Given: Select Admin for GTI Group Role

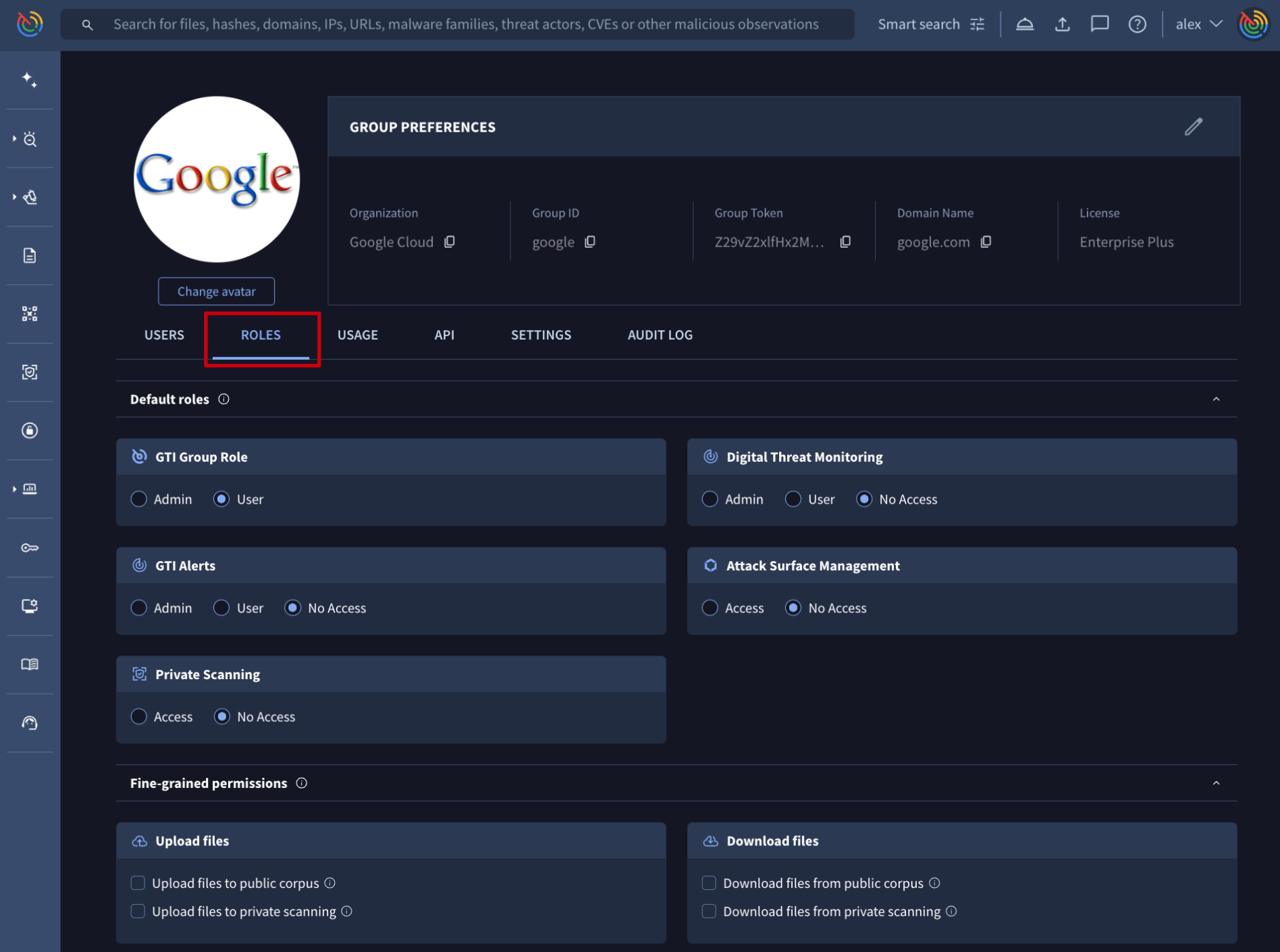Looking at the screenshot, I should [x=139, y=499].
